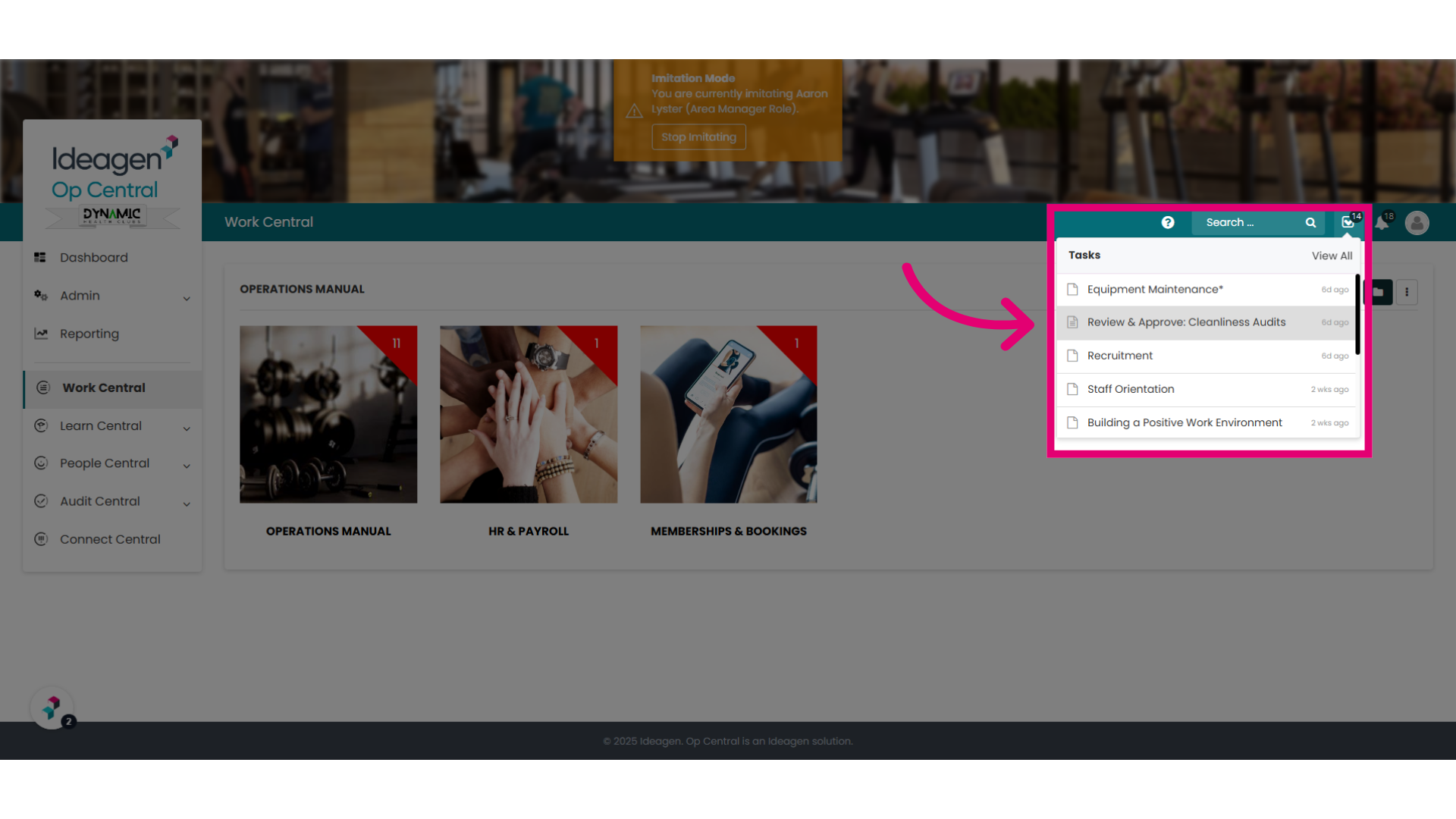Open Learn Central menu item
1456x819 pixels.
[x=101, y=425]
